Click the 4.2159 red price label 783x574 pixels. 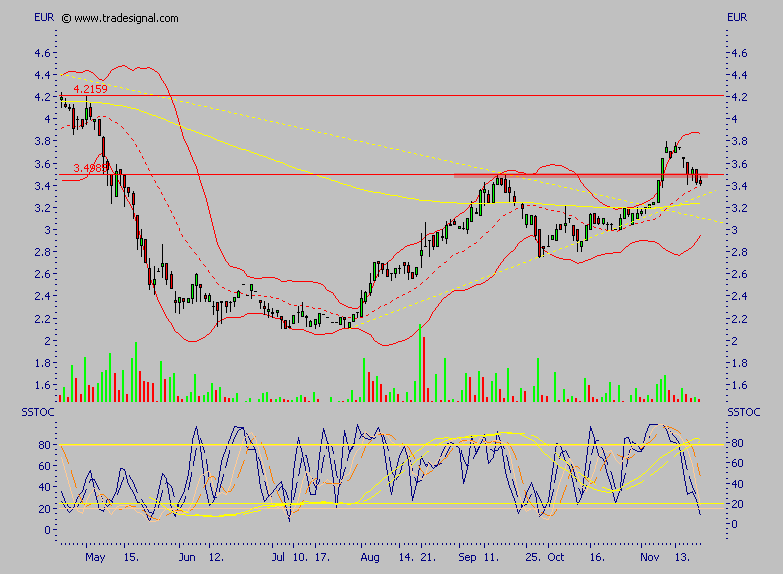[x=90, y=89]
